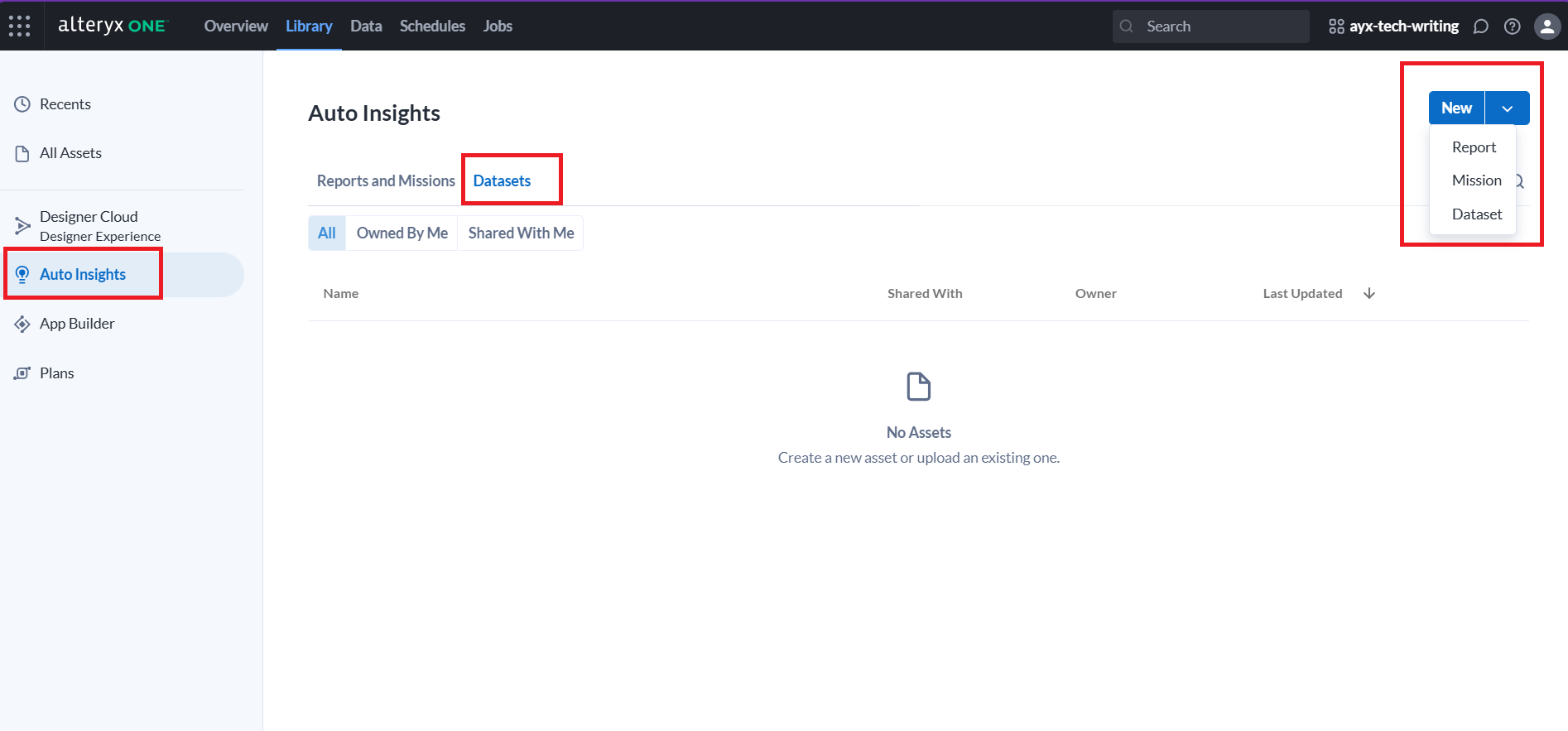Open the app launcher grid icon
The image size is (1568, 731).
pos(20,26)
